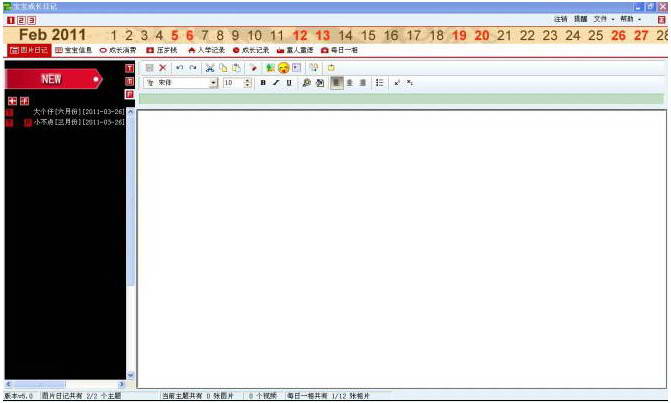
Task: Click the Undo arrow icon
Action: [180, 68]
